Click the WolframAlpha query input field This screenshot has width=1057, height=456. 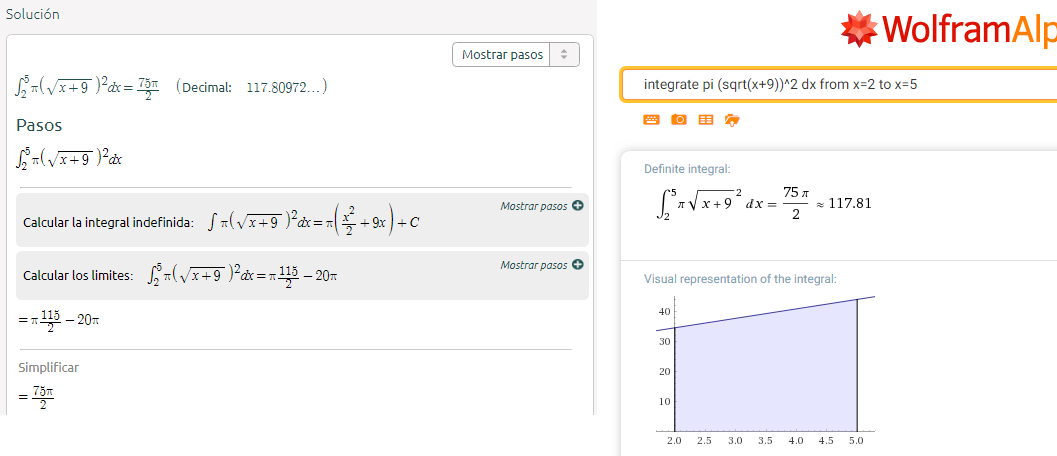pos(838,85)
